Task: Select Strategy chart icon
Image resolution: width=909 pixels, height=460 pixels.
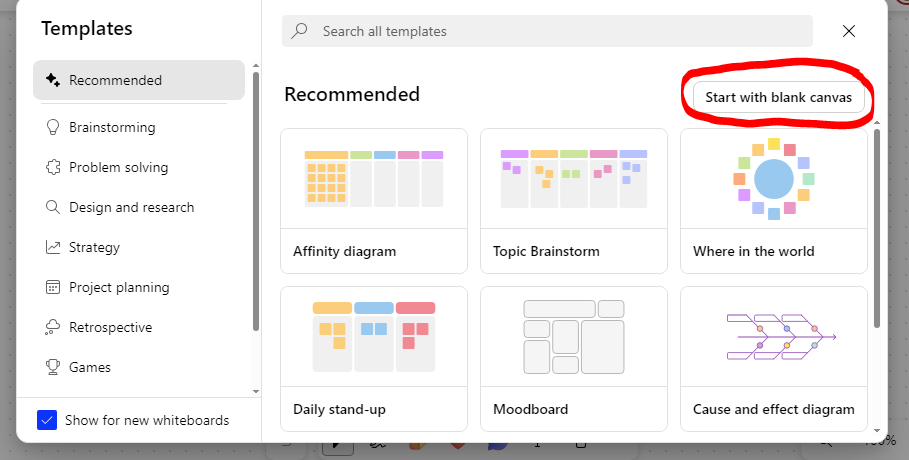Action: click(53, 247)
